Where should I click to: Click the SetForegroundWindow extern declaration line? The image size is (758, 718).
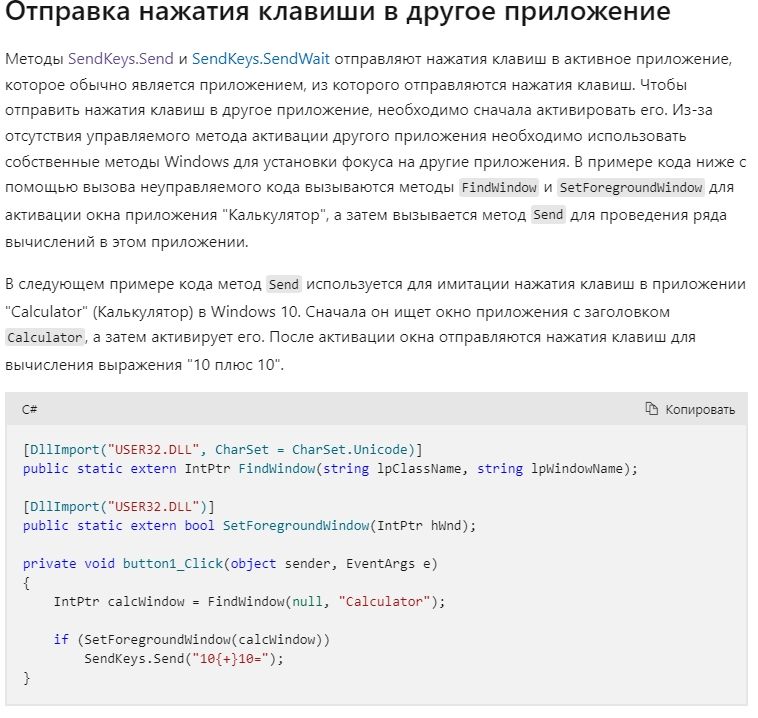click(x=249, y=525)
